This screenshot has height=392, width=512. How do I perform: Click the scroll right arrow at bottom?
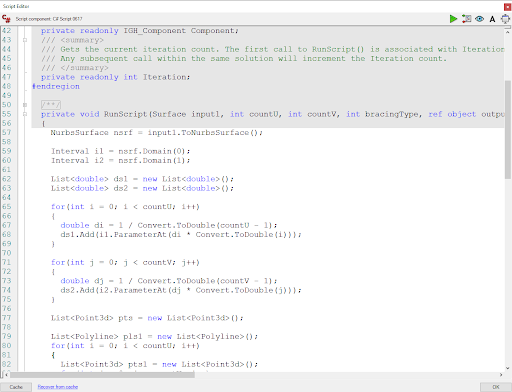(x=501, y=375)
